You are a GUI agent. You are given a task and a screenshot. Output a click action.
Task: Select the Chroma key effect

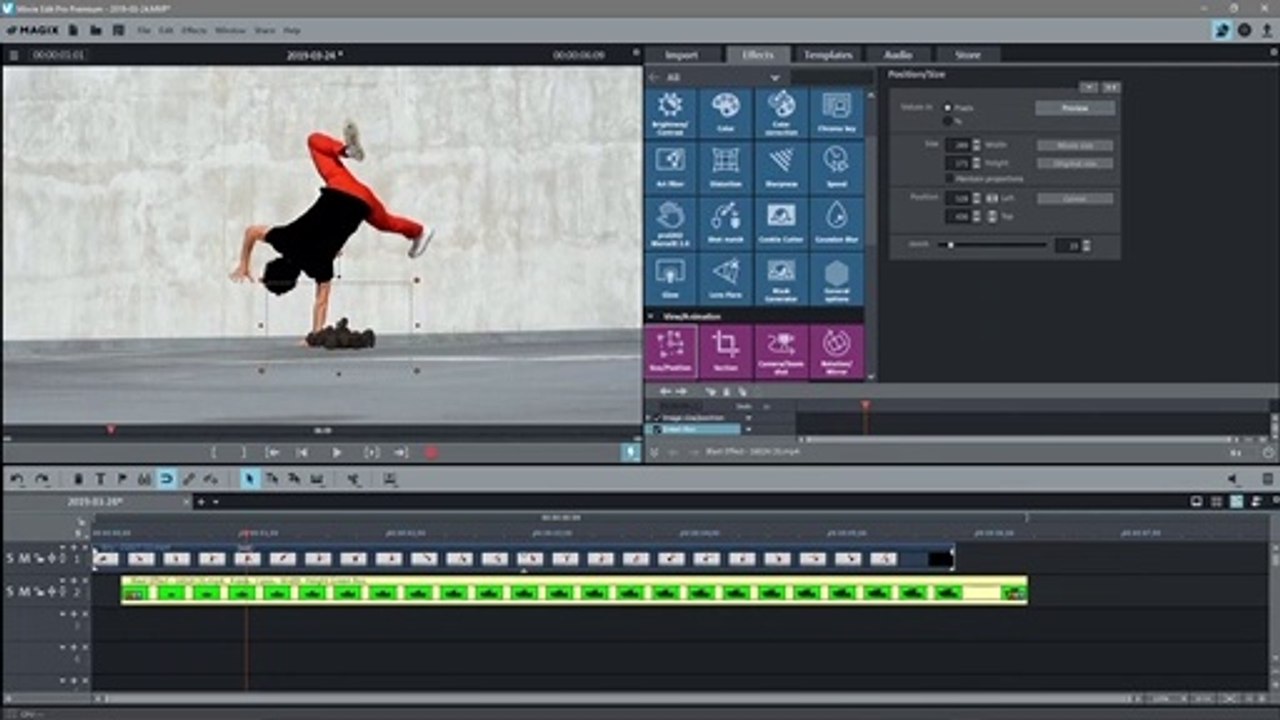point(836,112)
